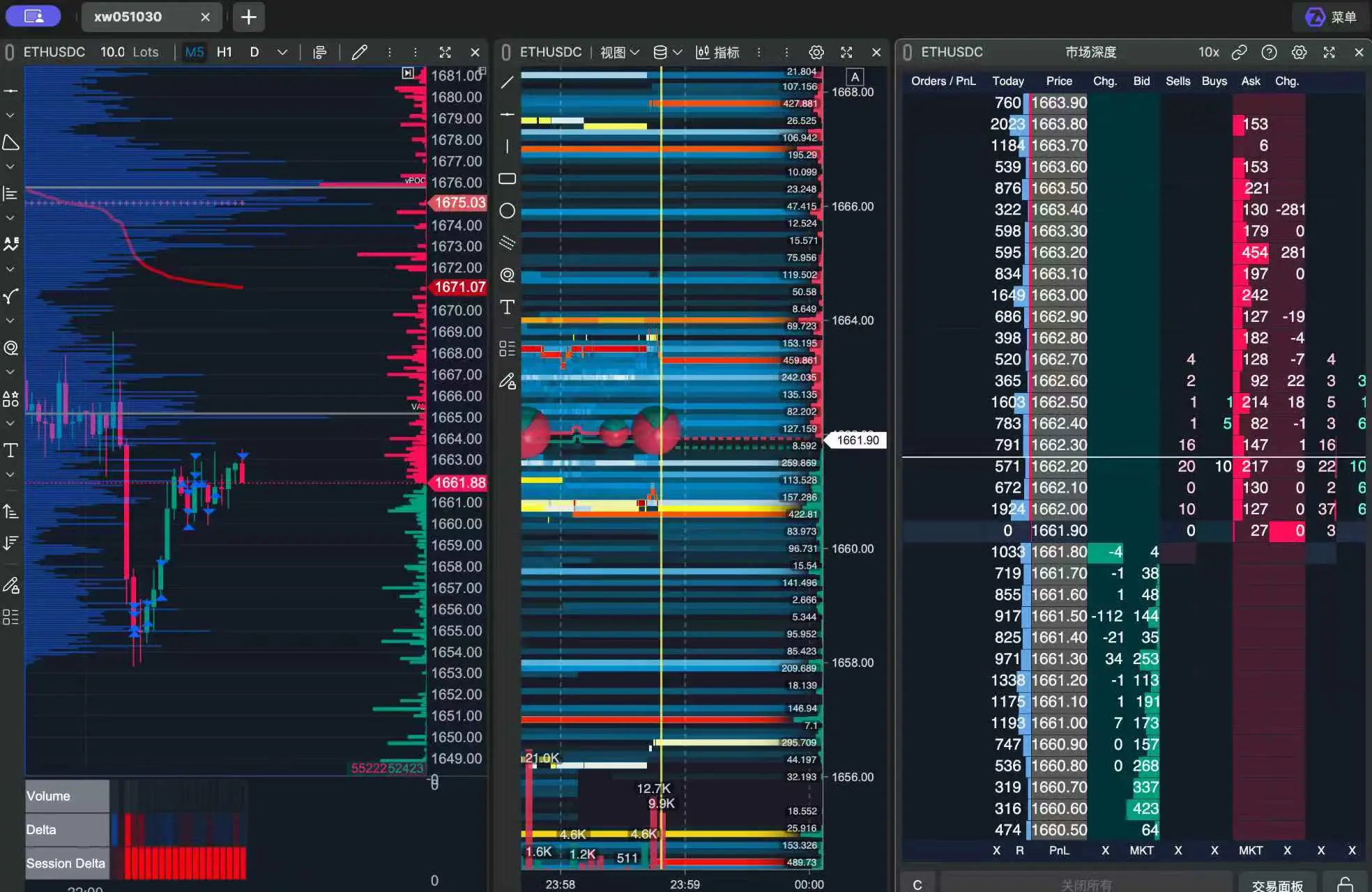Screen dimensions: 1372x892
Task: Select the rectangle tool in heatmap panel
Action: 508,179
